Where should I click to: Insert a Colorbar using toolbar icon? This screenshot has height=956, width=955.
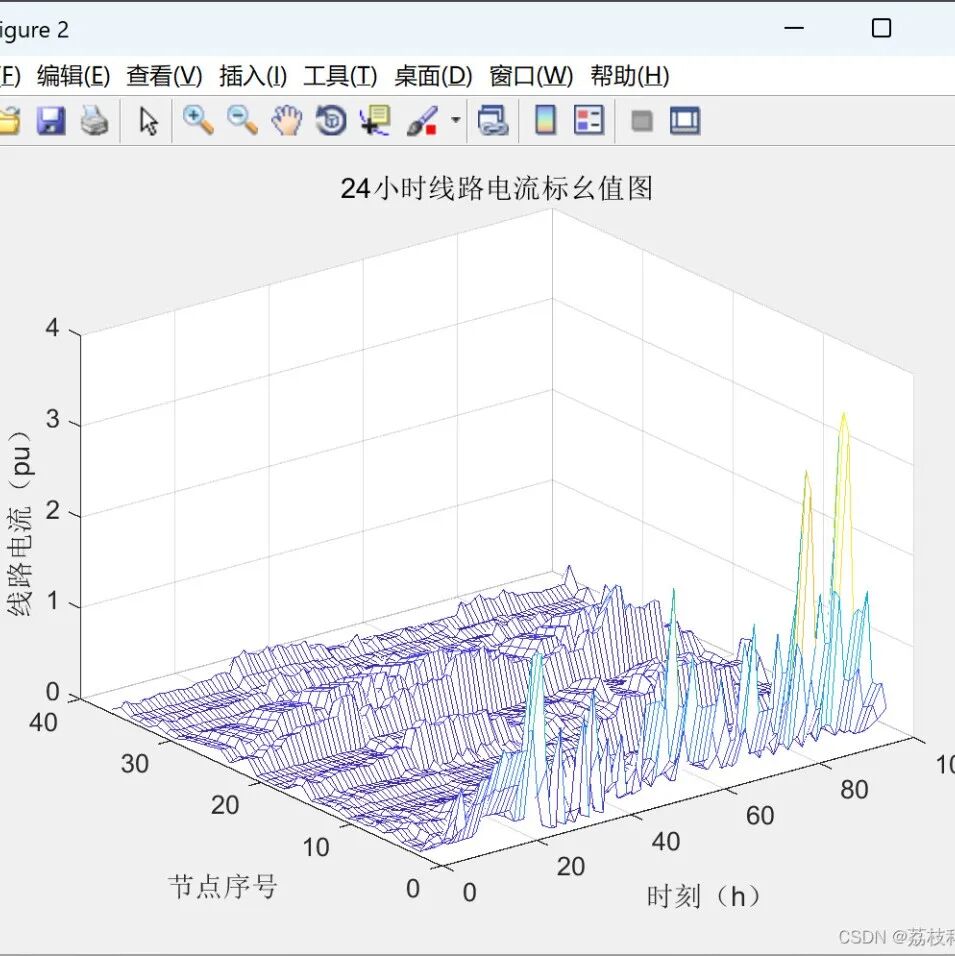(545, 120)
